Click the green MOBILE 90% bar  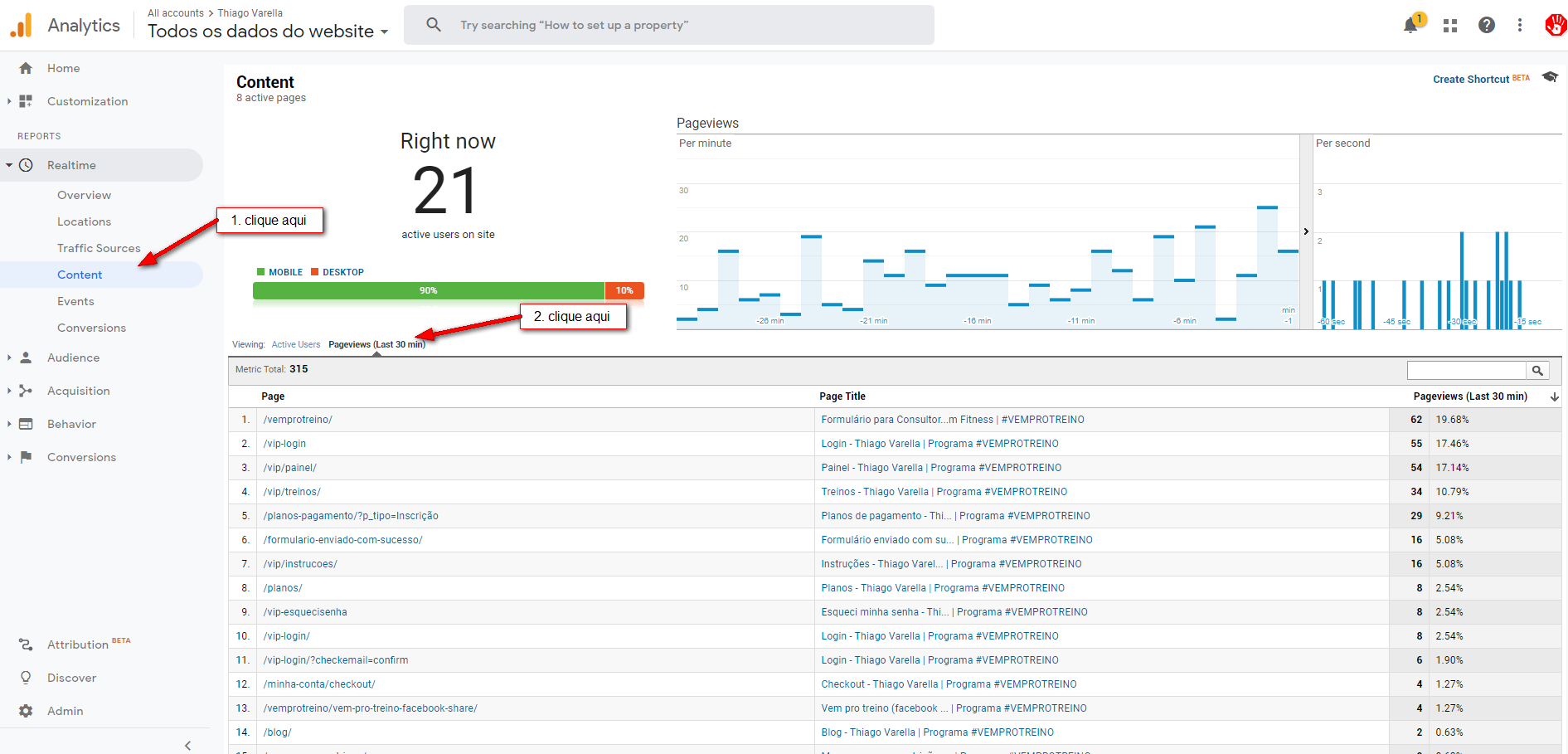[428, 290]
